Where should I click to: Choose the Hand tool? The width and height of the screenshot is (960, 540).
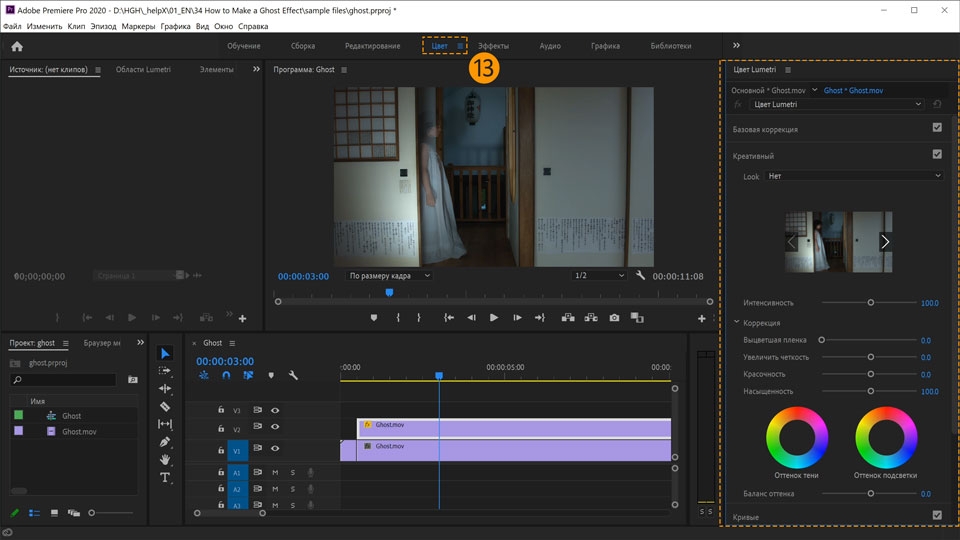tap(165, 460)
